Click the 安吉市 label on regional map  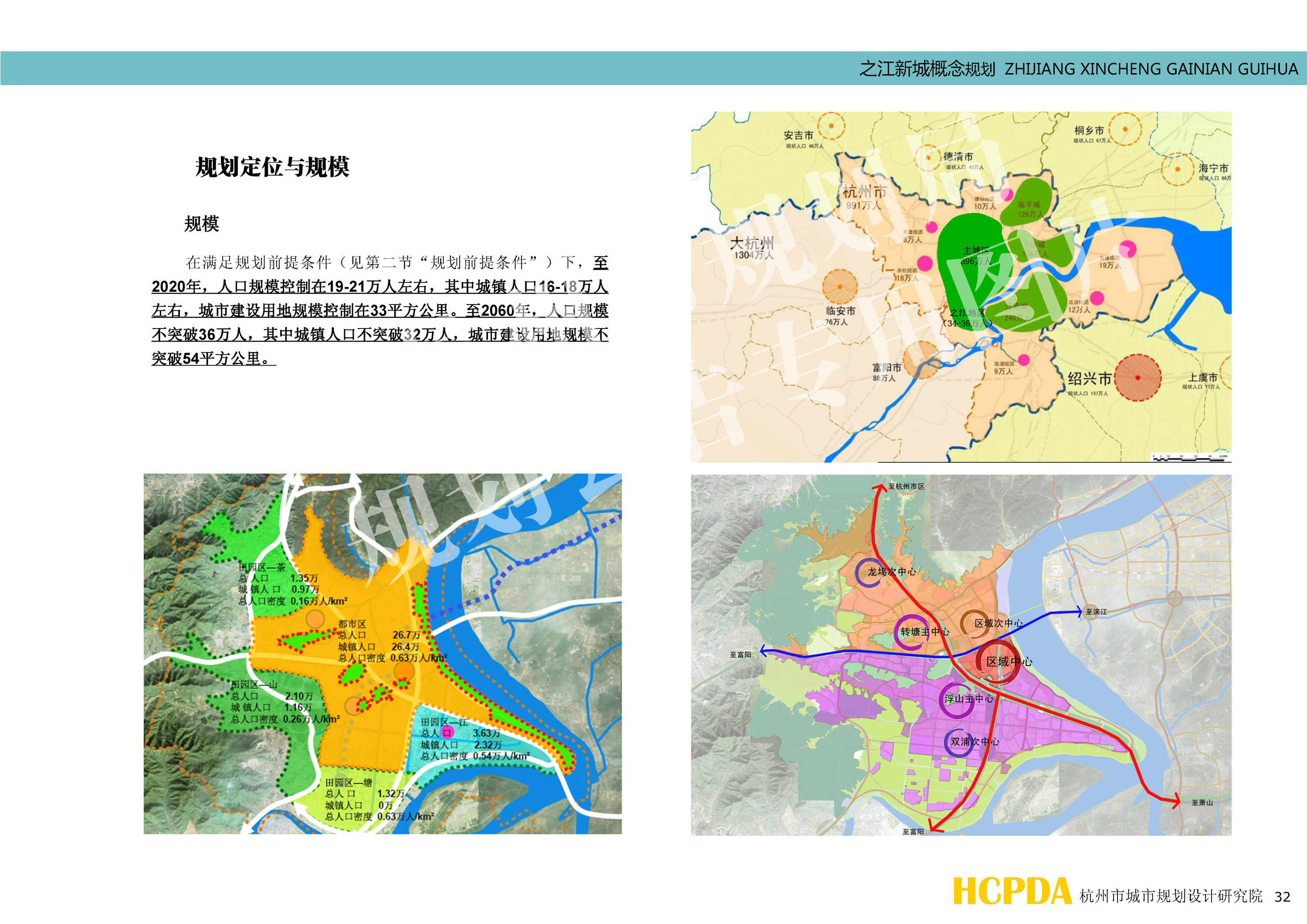799,135
